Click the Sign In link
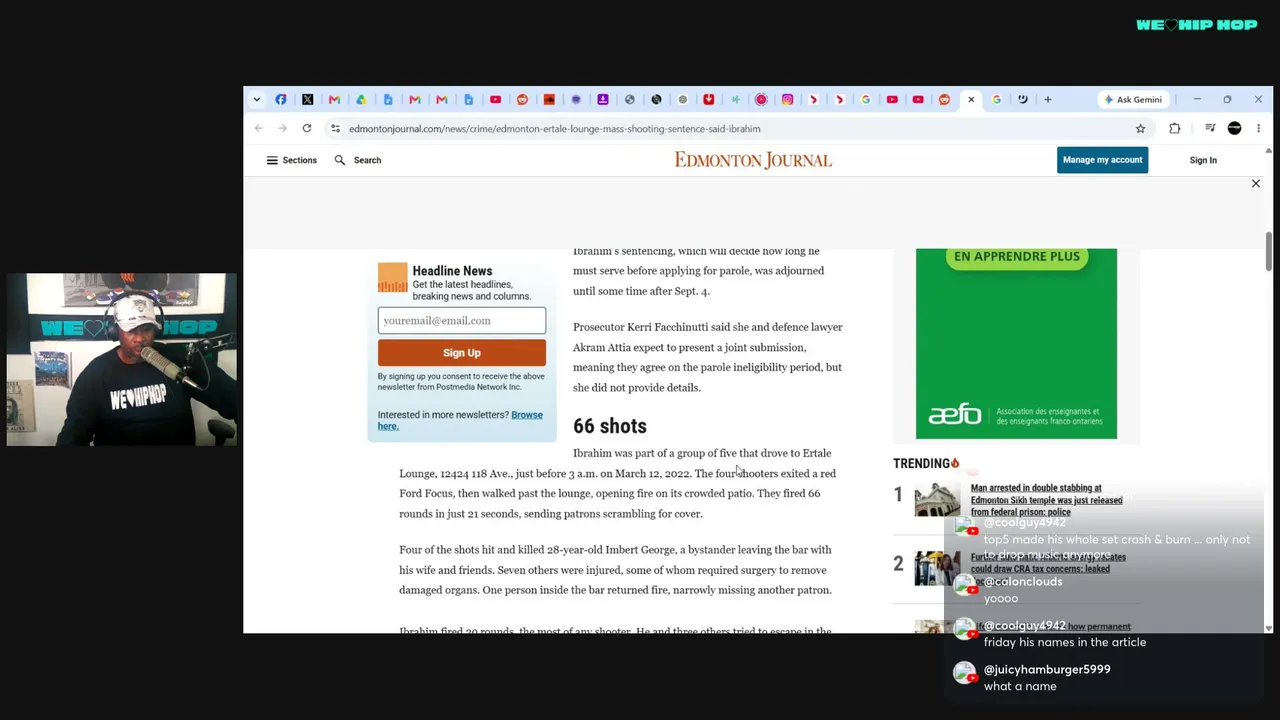 tap(1203, 160)
